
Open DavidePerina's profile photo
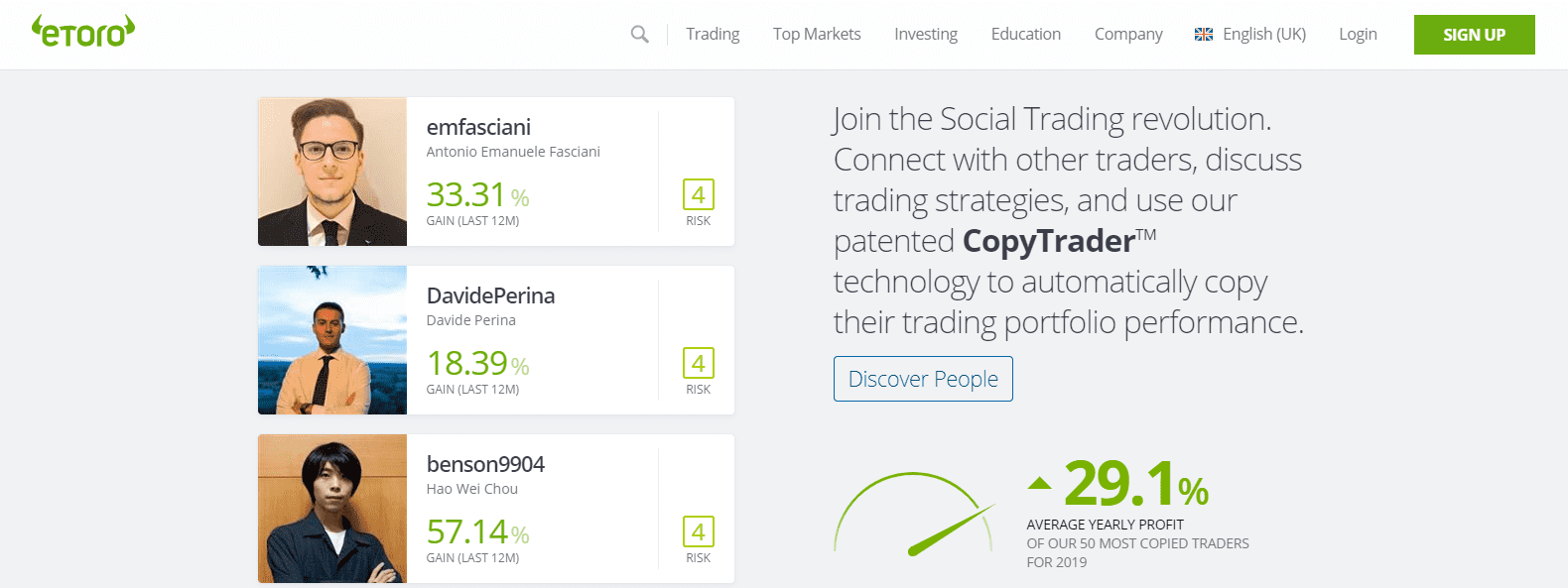(x=332, y=340)
